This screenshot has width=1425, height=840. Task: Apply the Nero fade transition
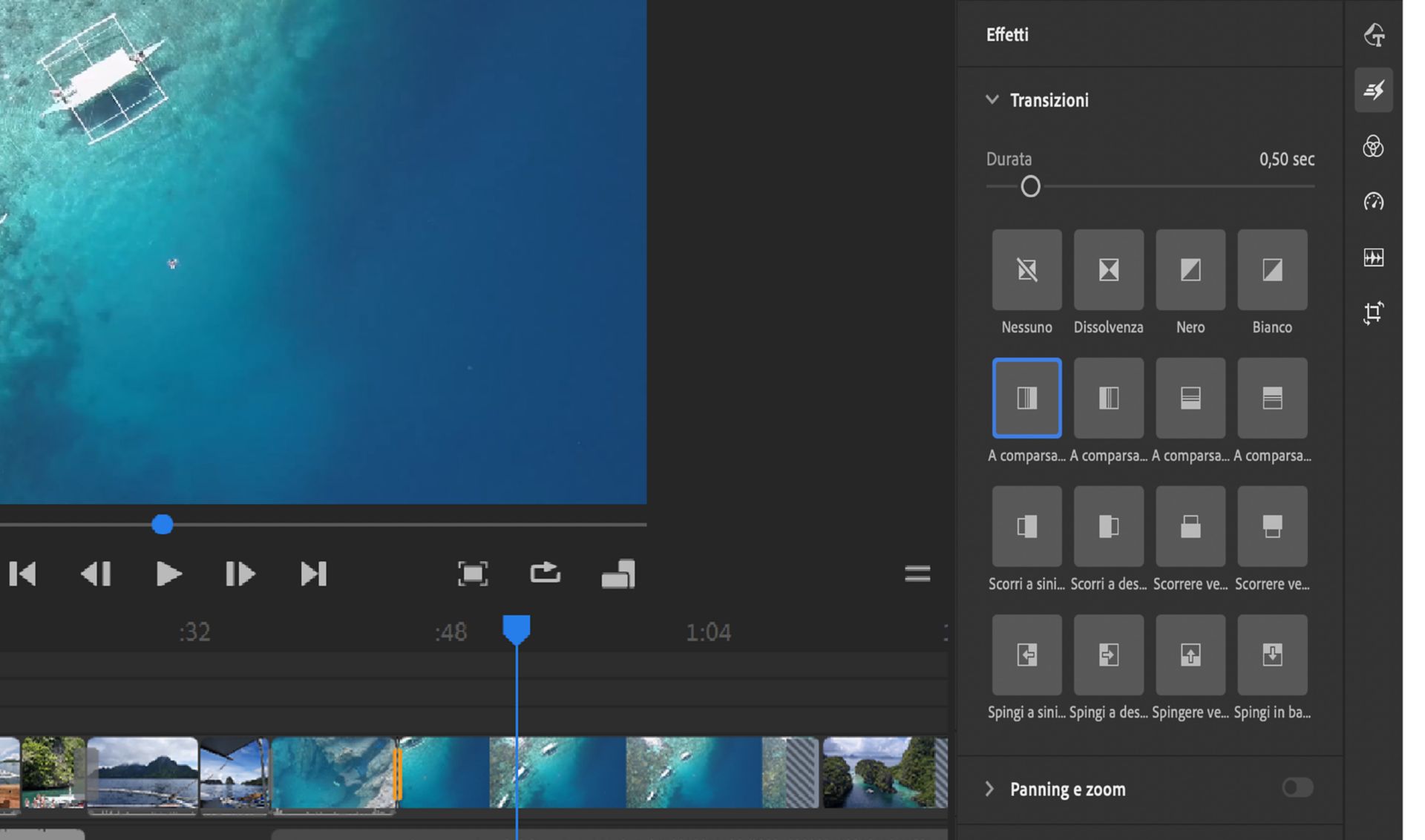(x=1190, y=270)
